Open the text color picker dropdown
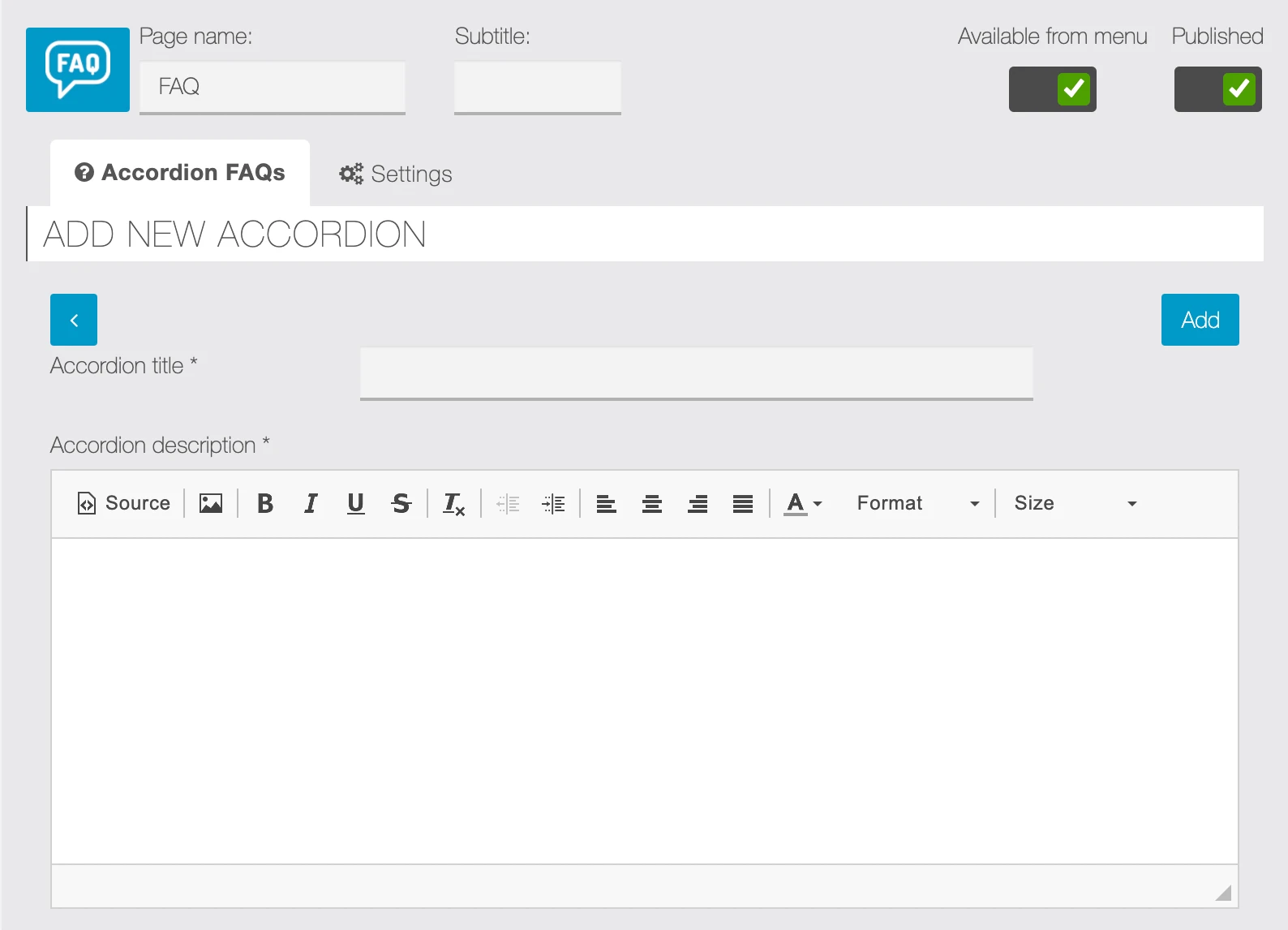 click(803, 503)
